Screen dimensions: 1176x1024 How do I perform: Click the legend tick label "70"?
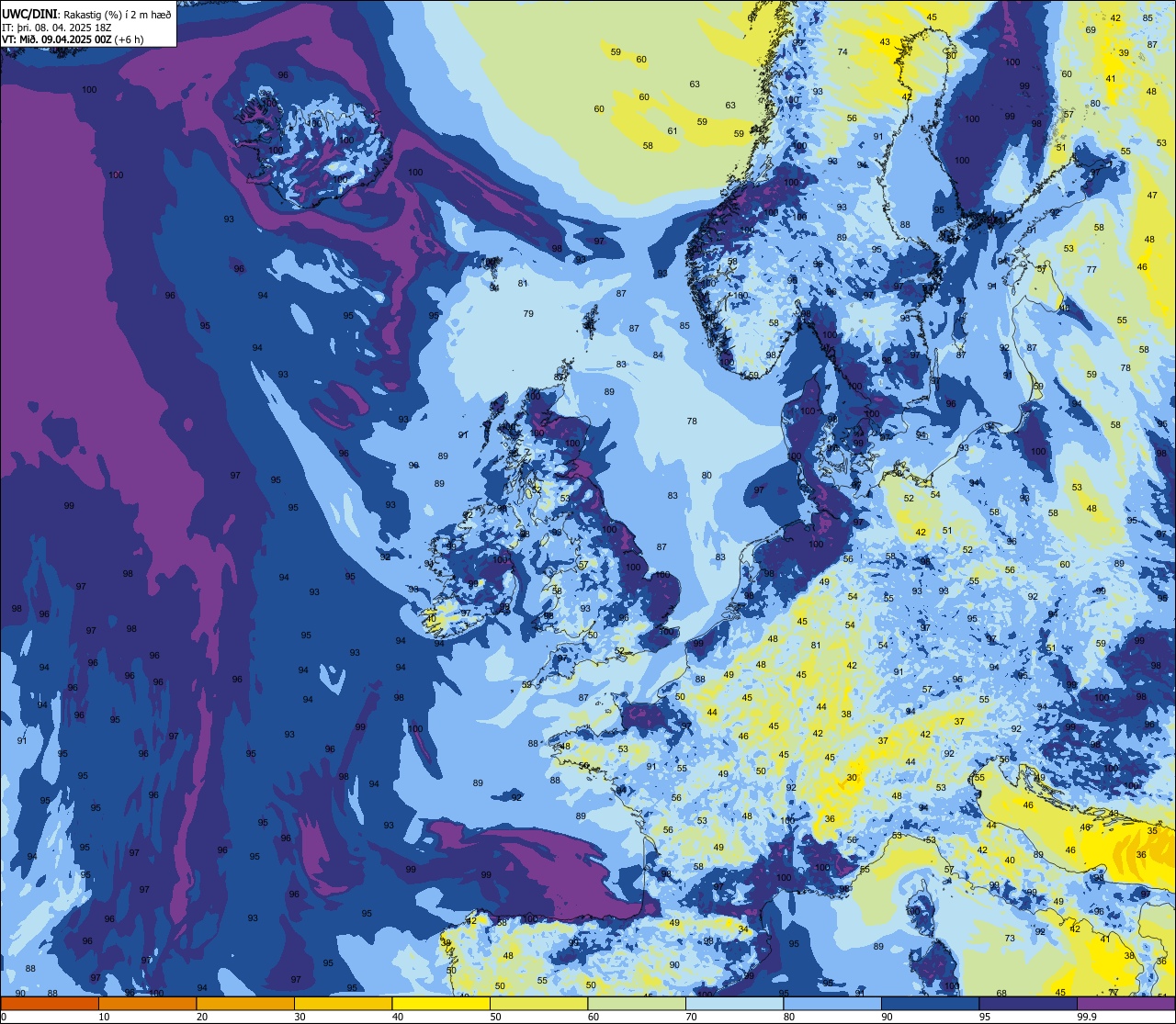[x=691, y=1017]
